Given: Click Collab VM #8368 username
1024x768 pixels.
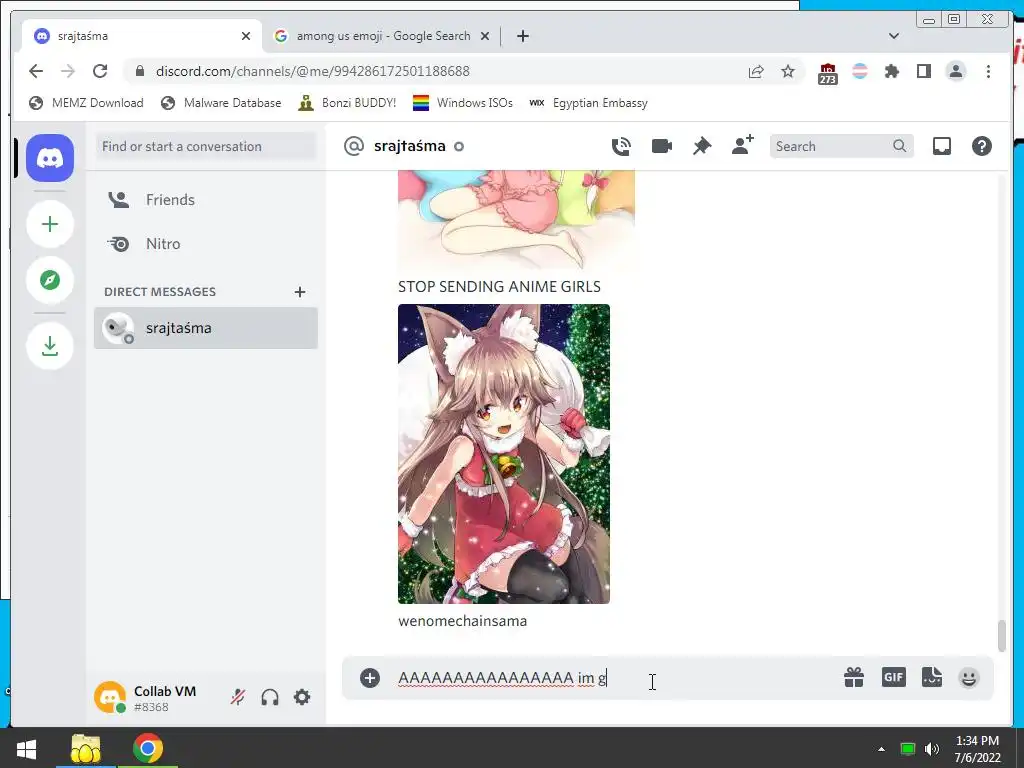Looking at the screenshot, I should (x=165, y=698).
